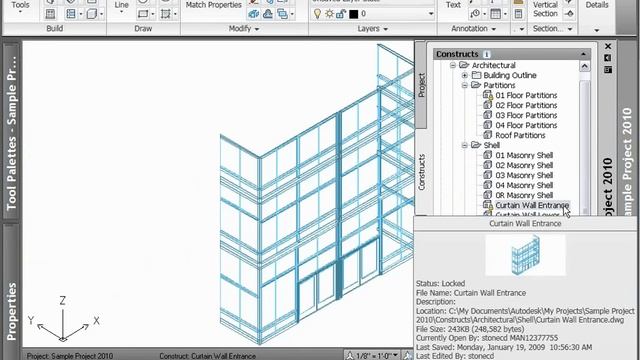Click the Vertical Section button
The width and height of the screenshot is (640, 360).
coord(545,9)
